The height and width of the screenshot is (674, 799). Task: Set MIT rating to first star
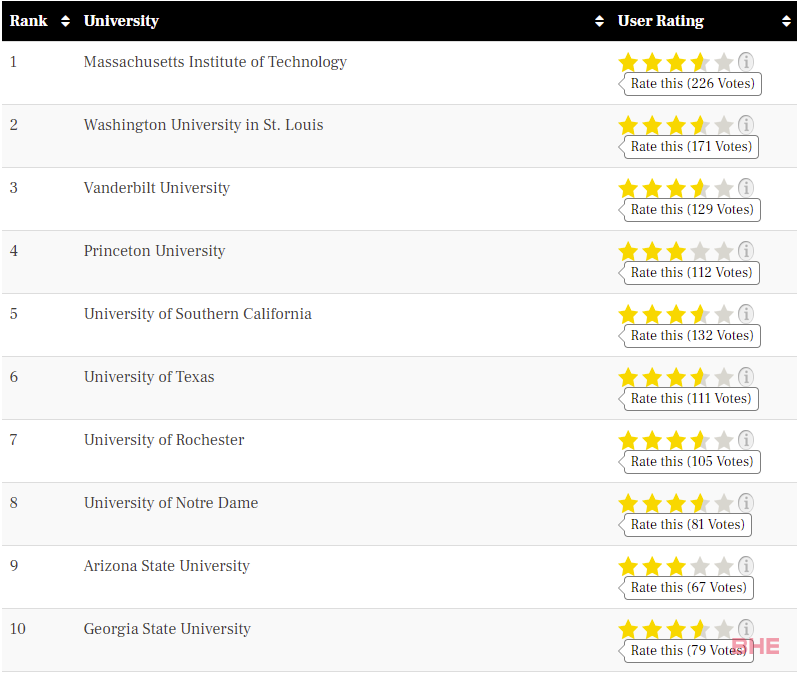click(x=628, y=62)
